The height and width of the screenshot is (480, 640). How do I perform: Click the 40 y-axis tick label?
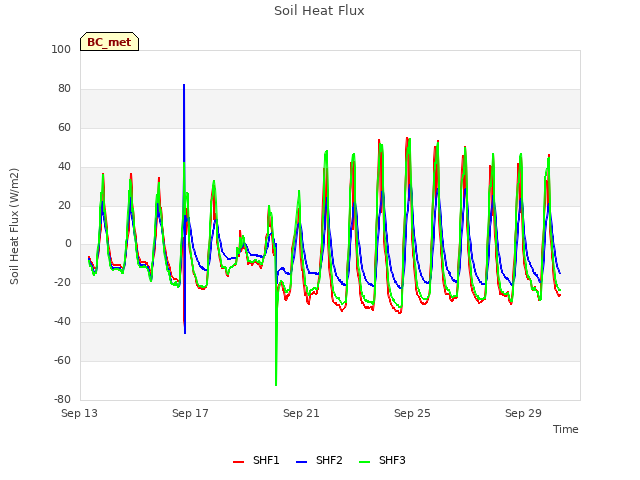64,167
